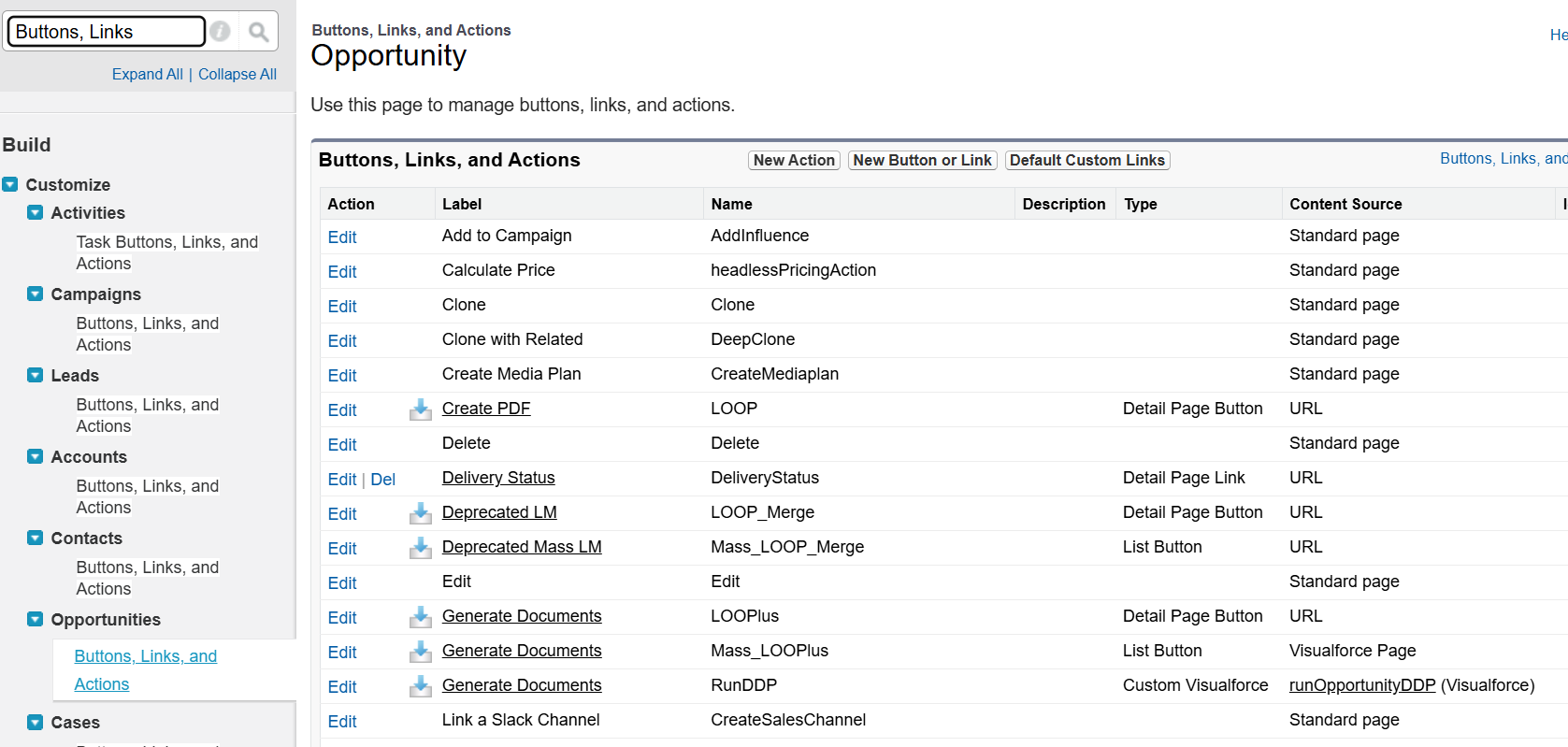Click the New Button or Link button
This screenshot has width=1568, height=747.
point(922,160)
